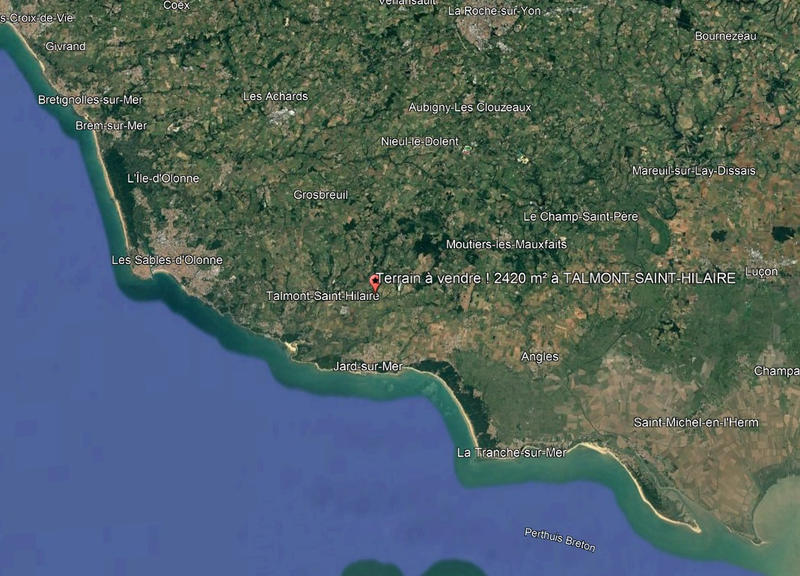This screenshot has width=800, height=576.
Task: Click the Moutiers-les-Mauxfaits label
Action: click(x=507, y=244)
